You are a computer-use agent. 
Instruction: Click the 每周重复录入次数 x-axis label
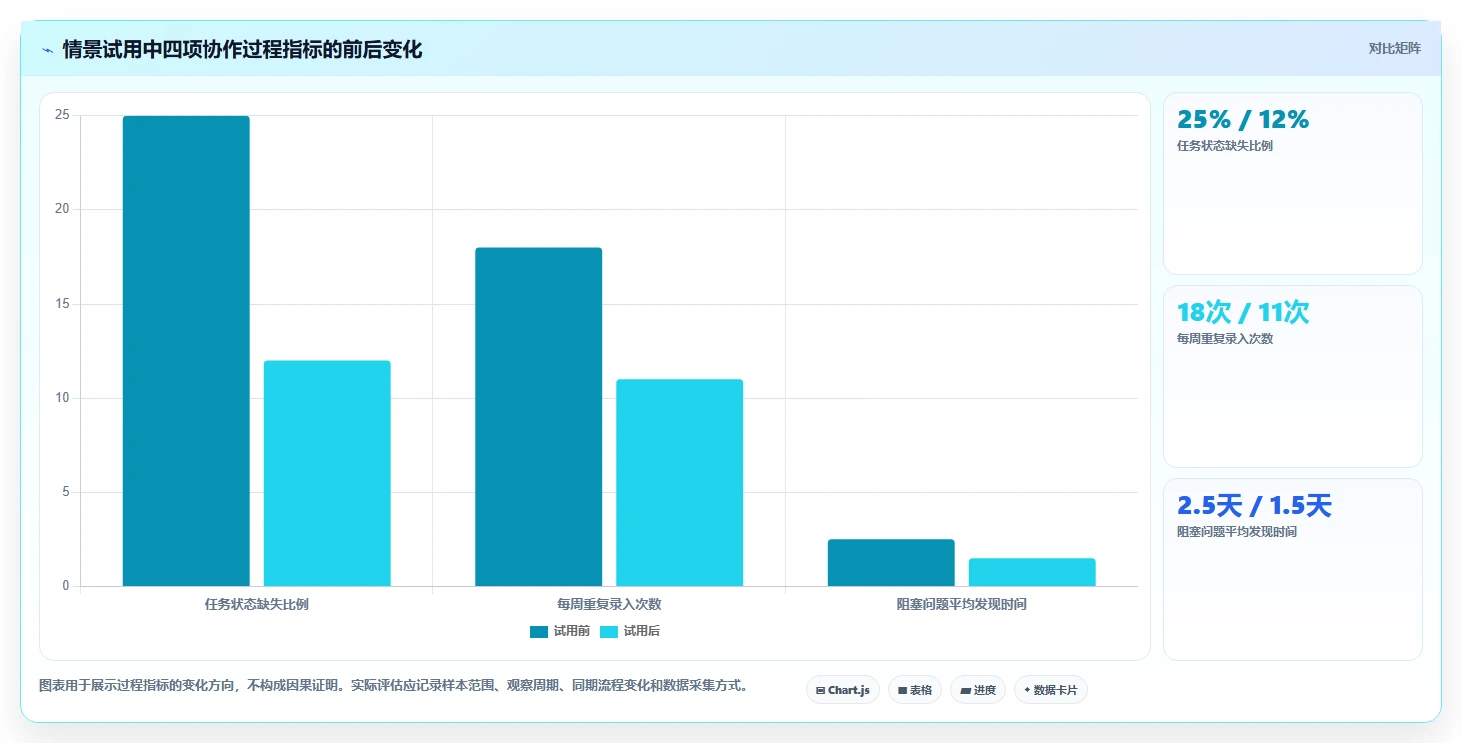[x=609, y=604]
